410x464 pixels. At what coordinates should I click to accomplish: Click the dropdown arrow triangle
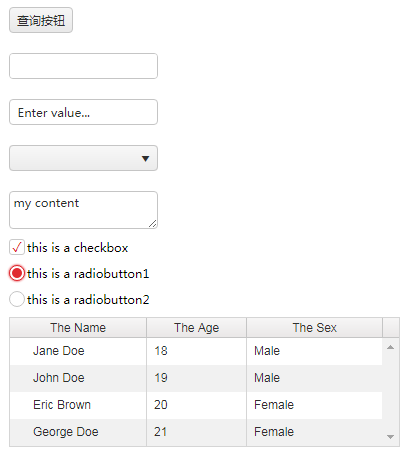click(x=145, y=159)
